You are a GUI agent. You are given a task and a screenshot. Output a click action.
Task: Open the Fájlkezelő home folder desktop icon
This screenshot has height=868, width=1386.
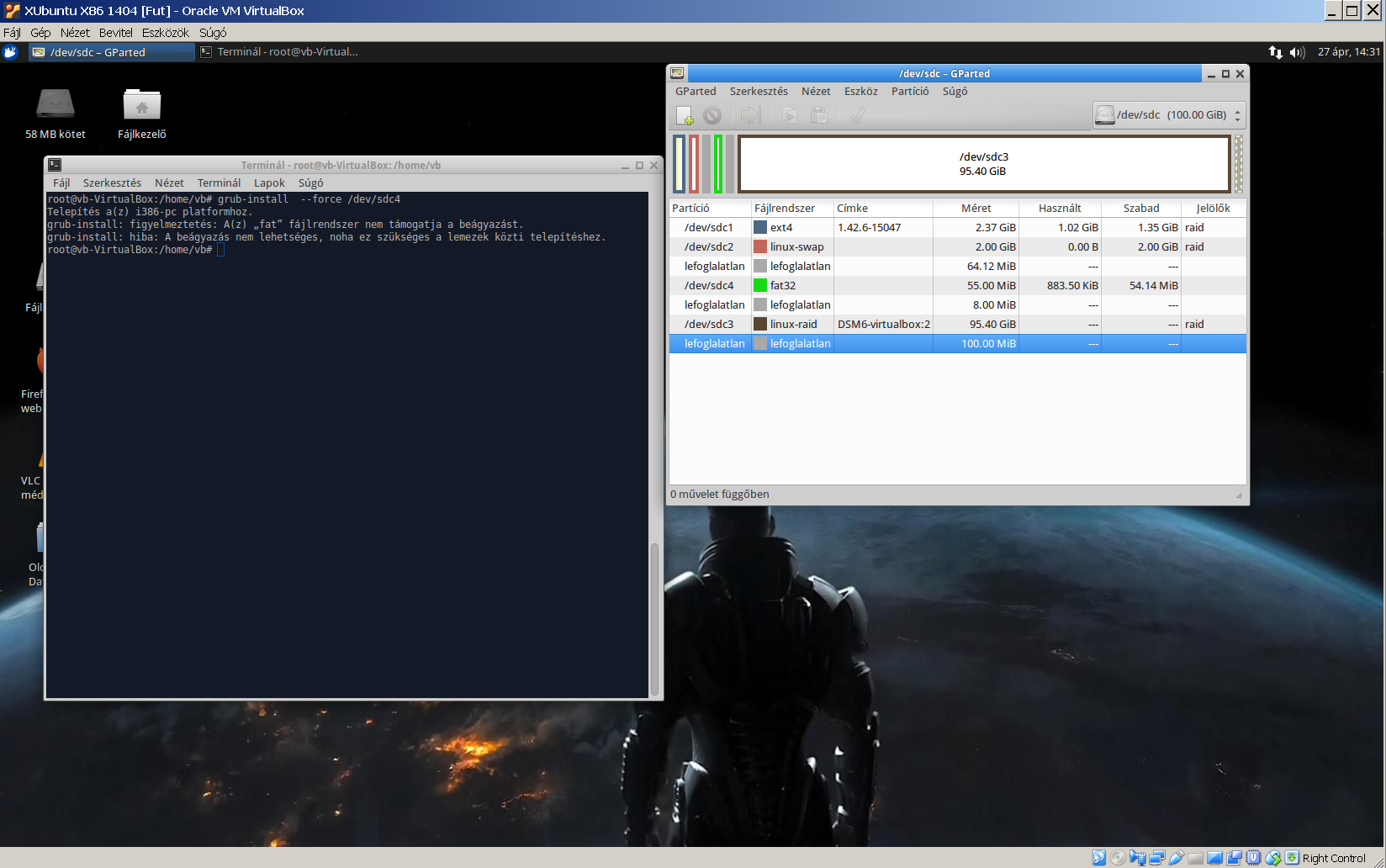(x=142, y=114)
